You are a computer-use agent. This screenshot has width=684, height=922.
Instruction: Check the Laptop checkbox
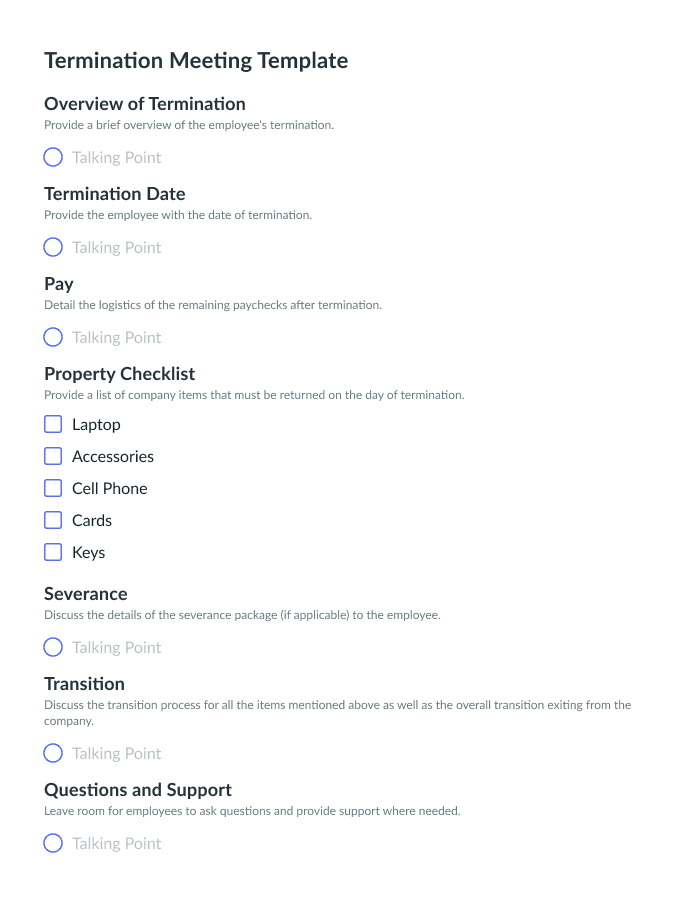click(x=53, y=424)
